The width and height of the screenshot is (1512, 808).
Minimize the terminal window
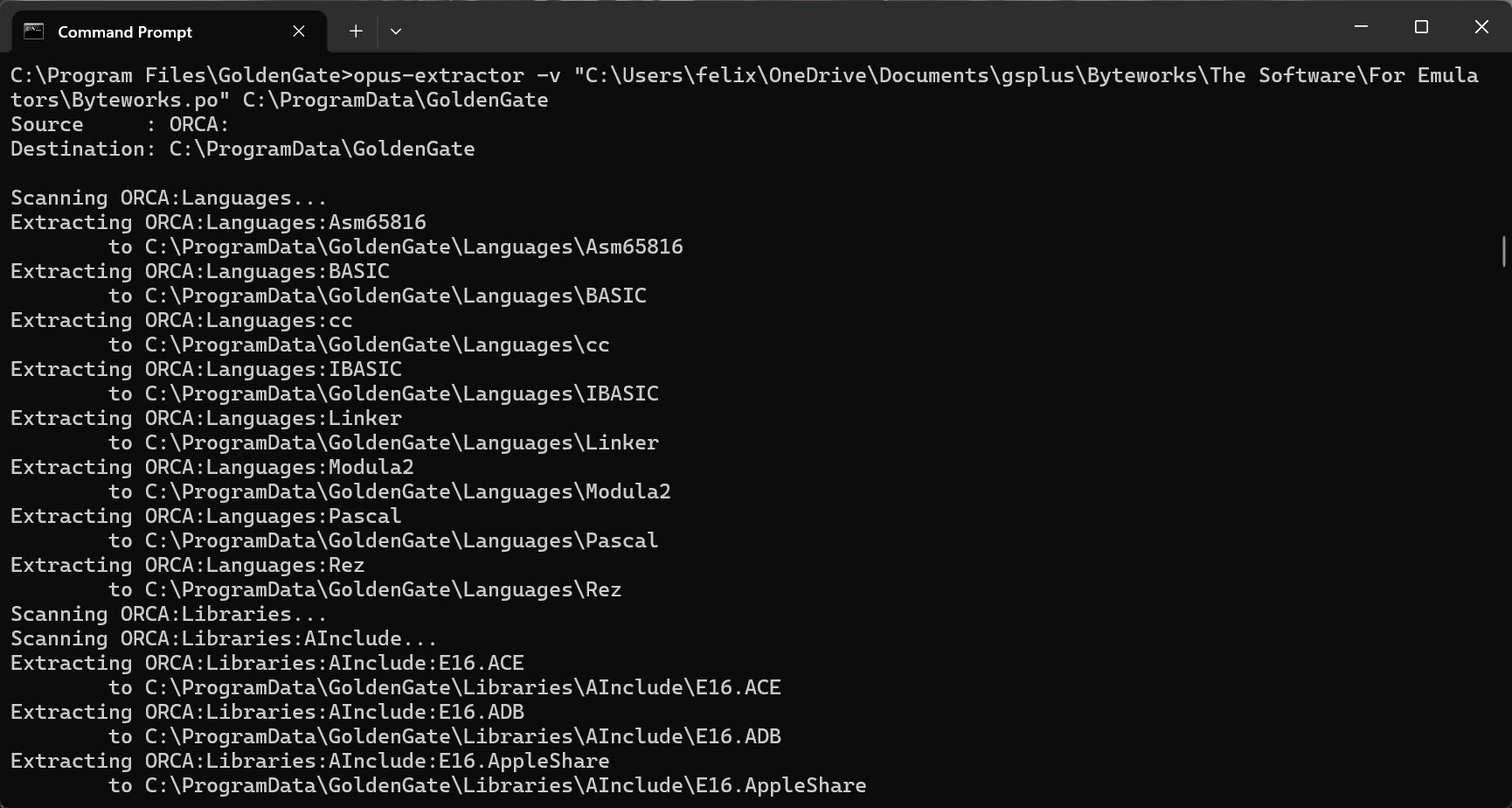[x=1361, y=27]
